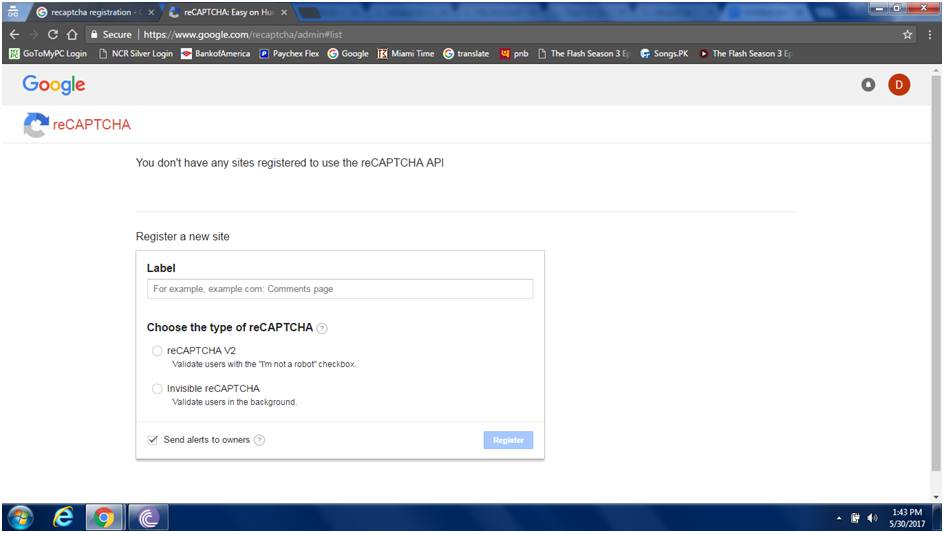Click the help icon beside reCAPTCHA type
944x533 pixels.
point(322,328)
